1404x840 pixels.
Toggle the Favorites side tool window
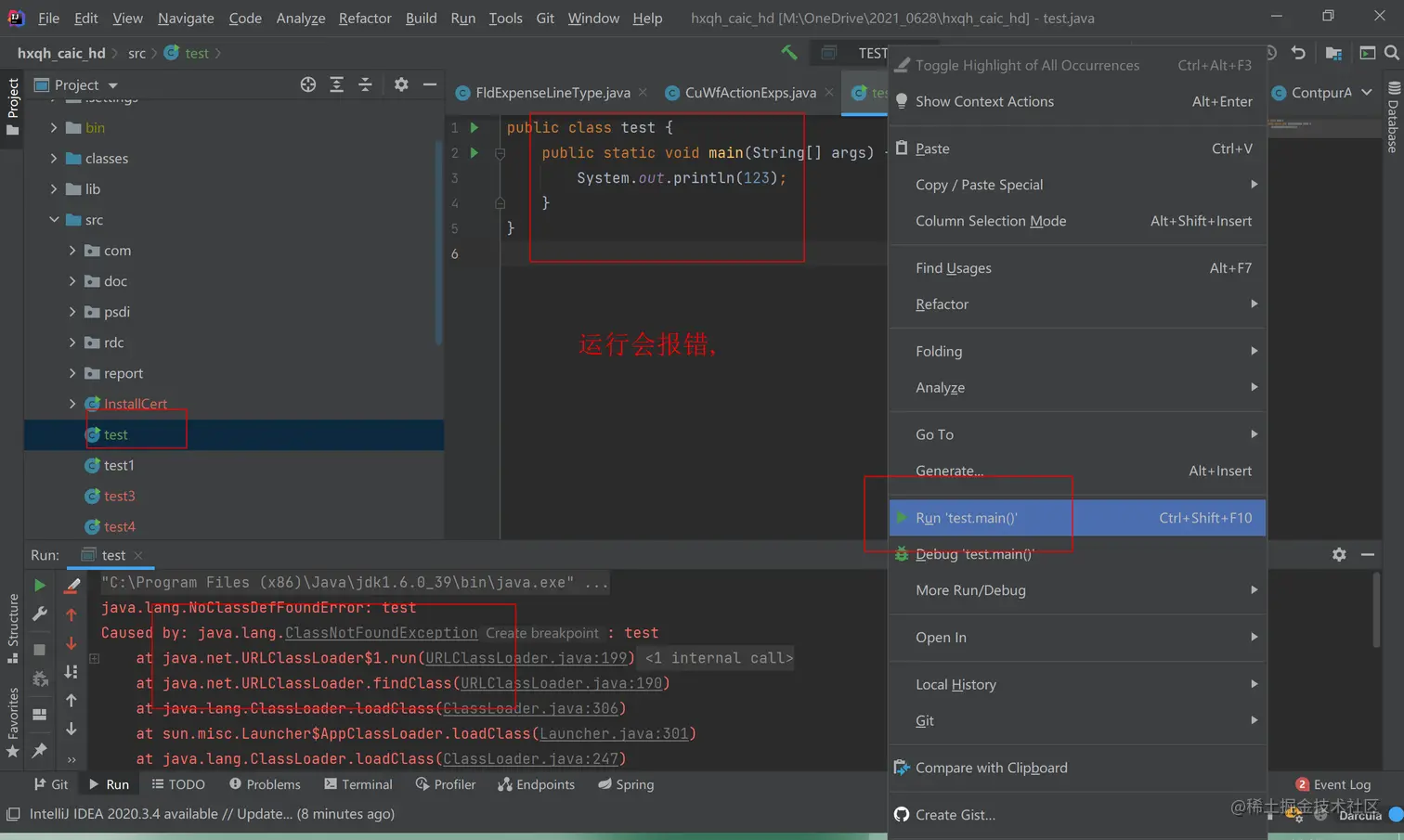(x=12, y=722)
